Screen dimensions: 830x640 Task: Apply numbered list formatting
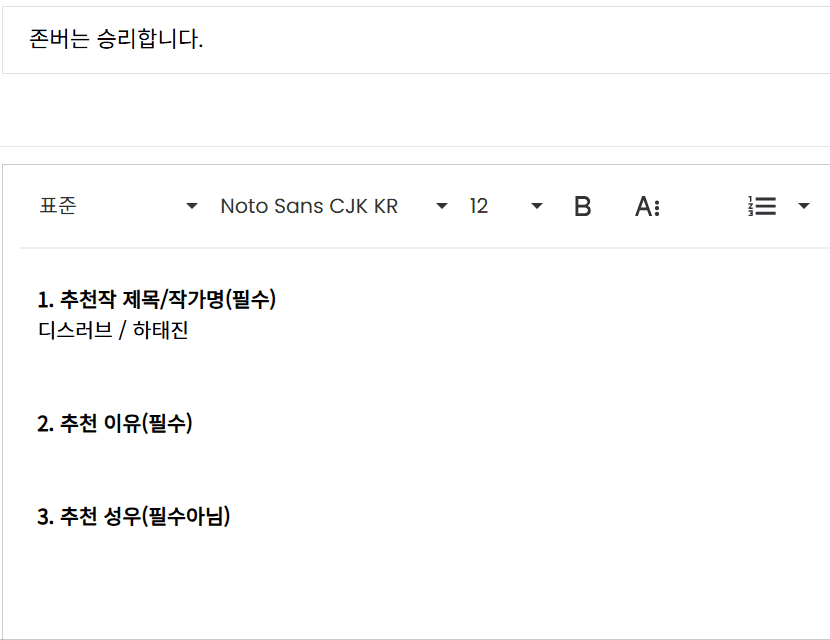pos(763,207)
